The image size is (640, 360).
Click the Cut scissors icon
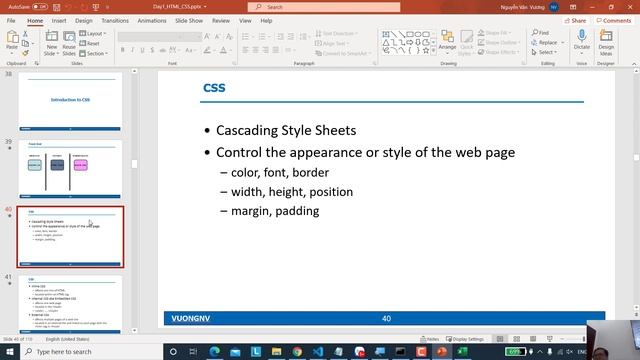pyautogui.click(x=25, y=34)
